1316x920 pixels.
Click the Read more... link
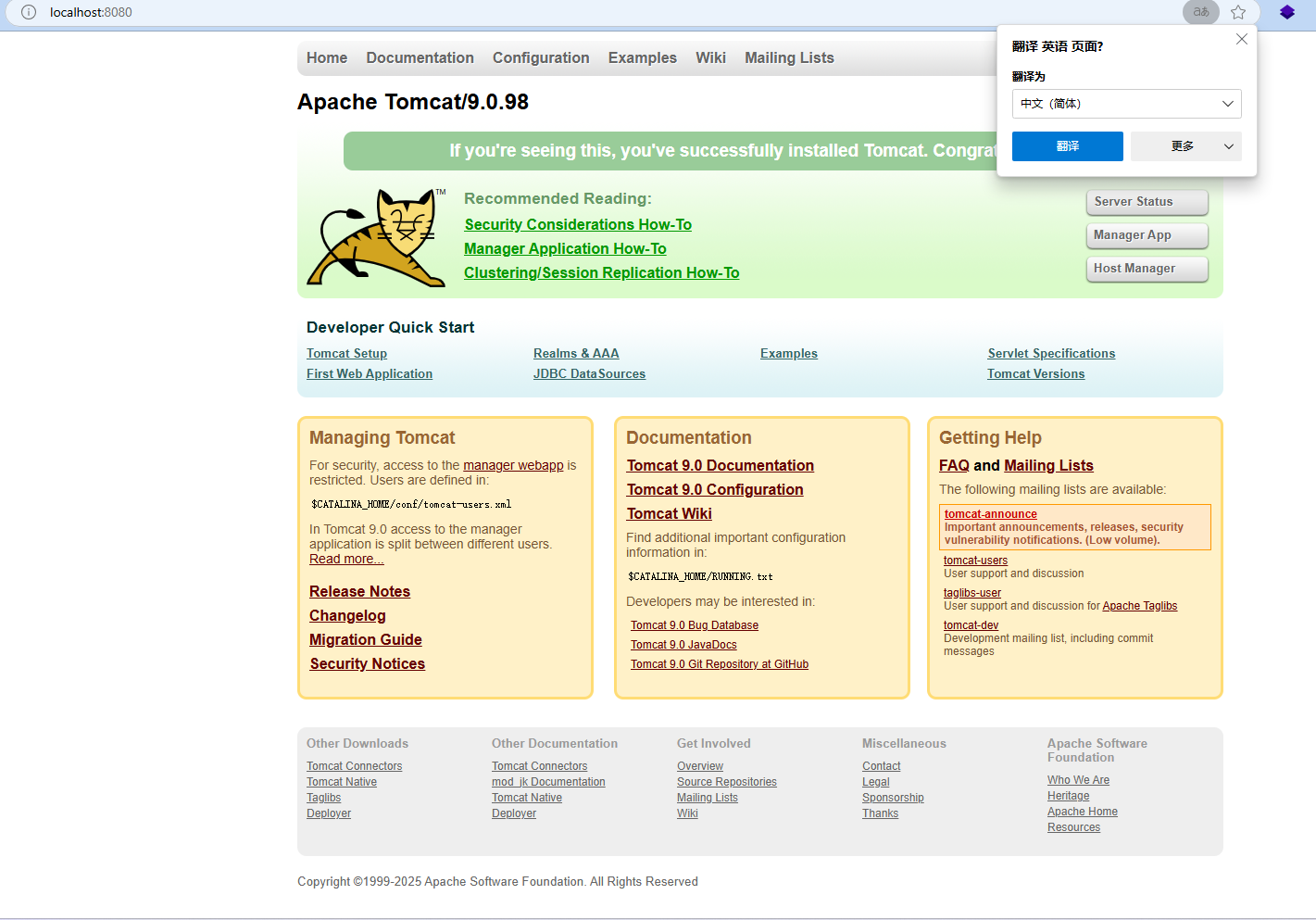[x=346, y=559]
